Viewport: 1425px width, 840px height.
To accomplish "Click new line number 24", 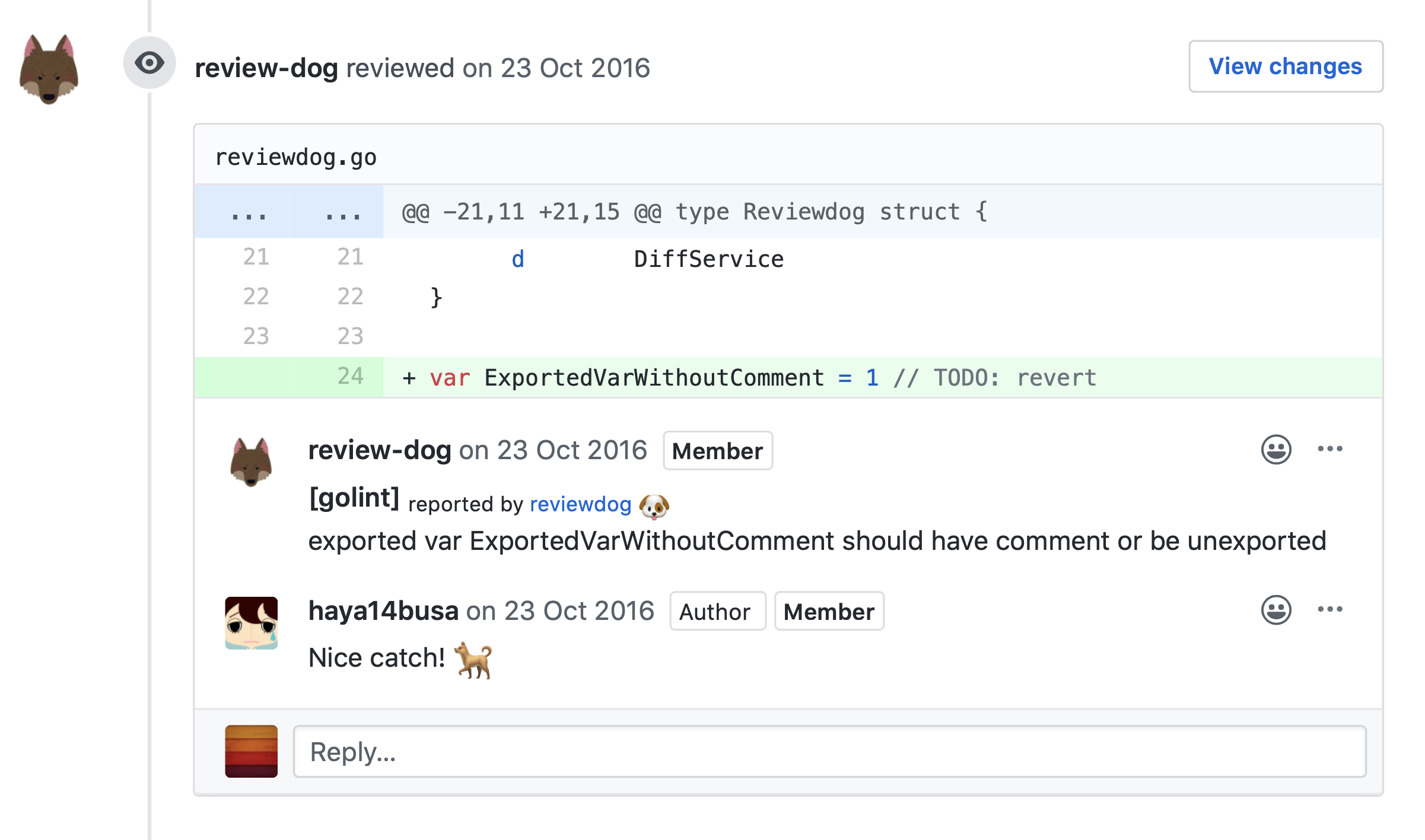I will point(350,377).
